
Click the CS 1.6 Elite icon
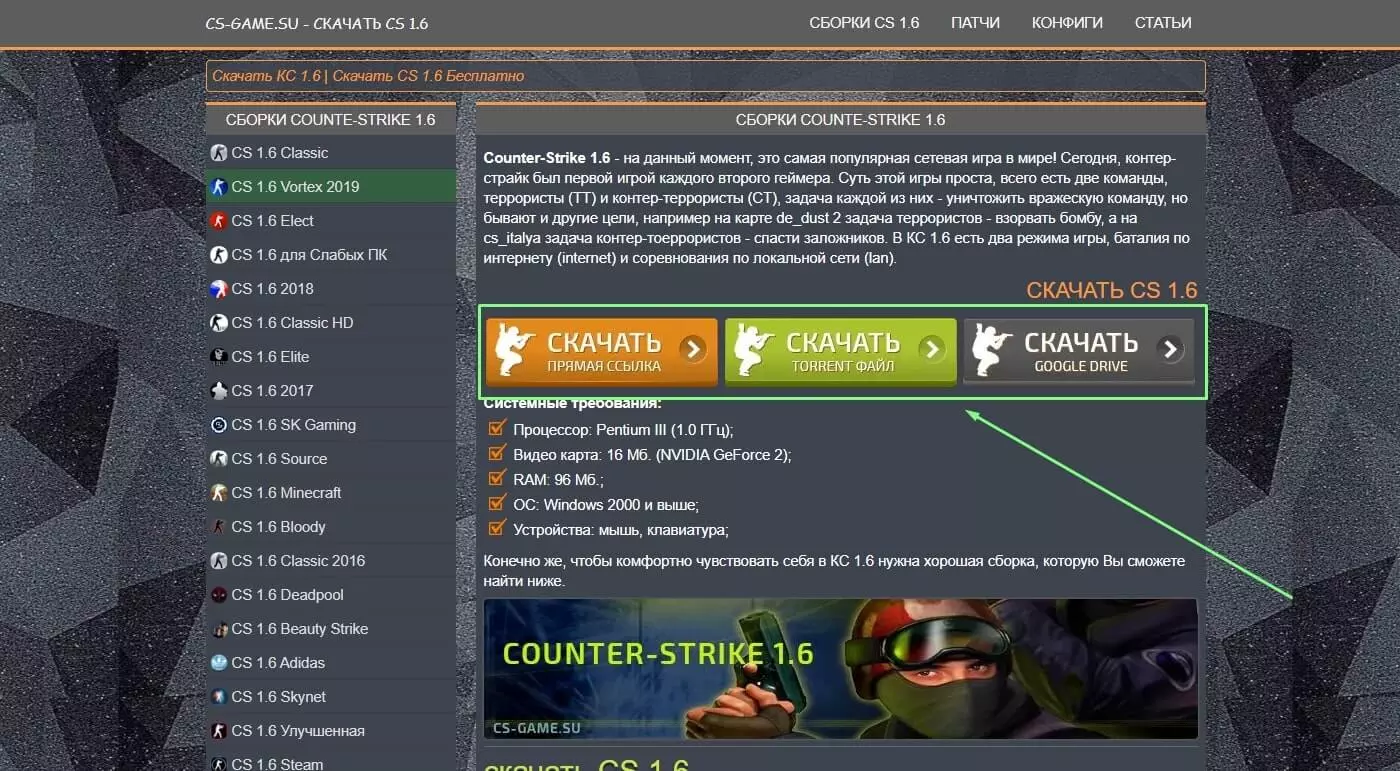(x=219, y=357)
